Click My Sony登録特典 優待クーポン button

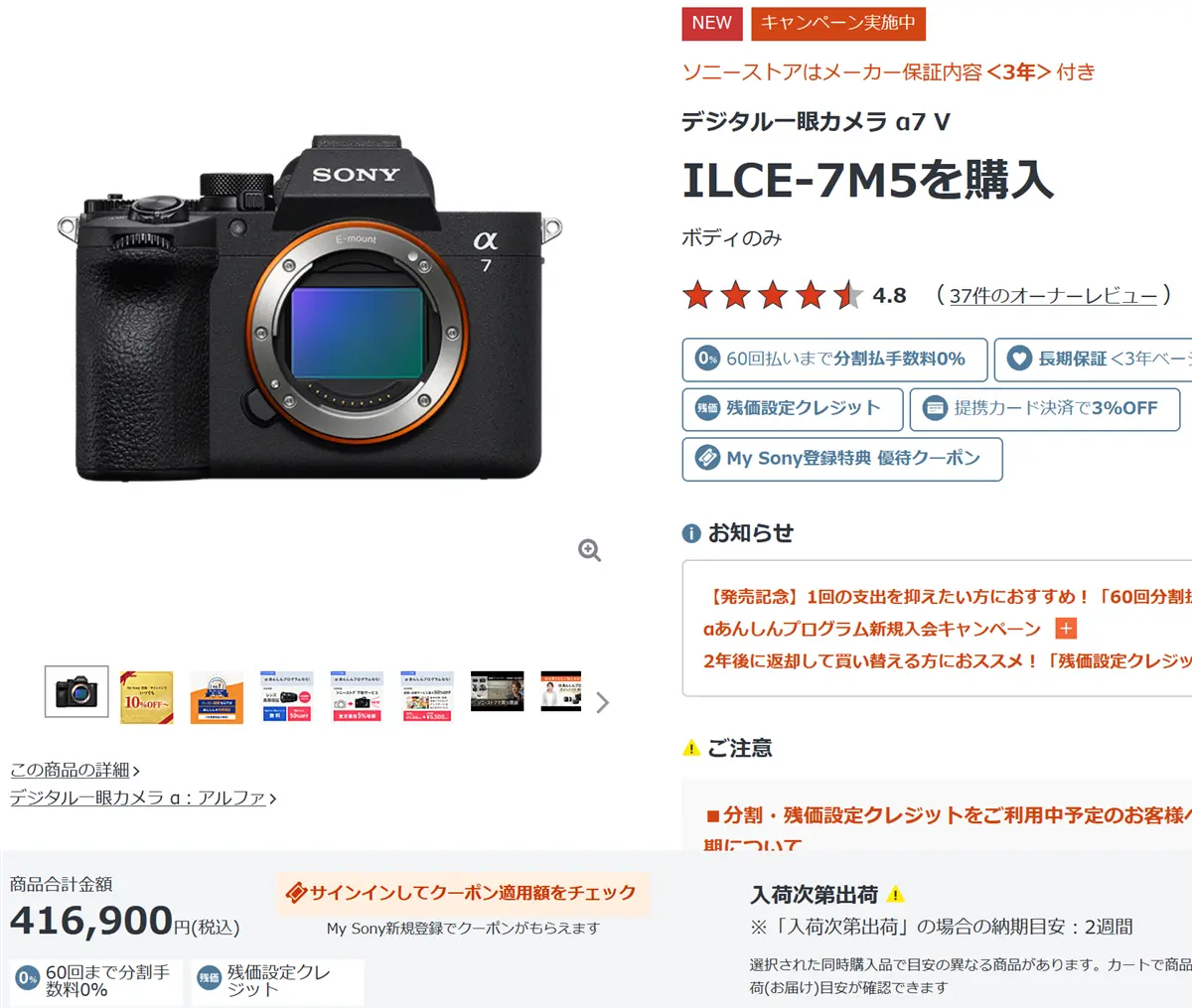pos(842,459)
